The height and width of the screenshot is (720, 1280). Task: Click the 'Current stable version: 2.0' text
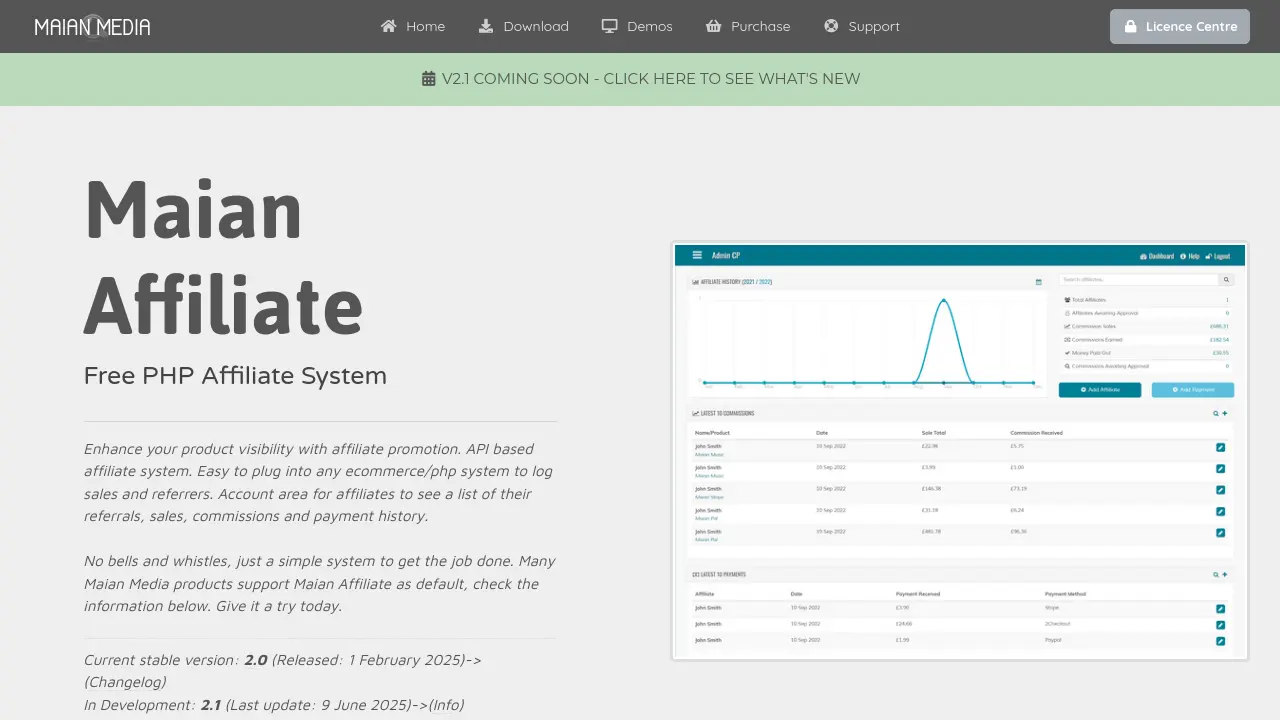pos(176,660)
